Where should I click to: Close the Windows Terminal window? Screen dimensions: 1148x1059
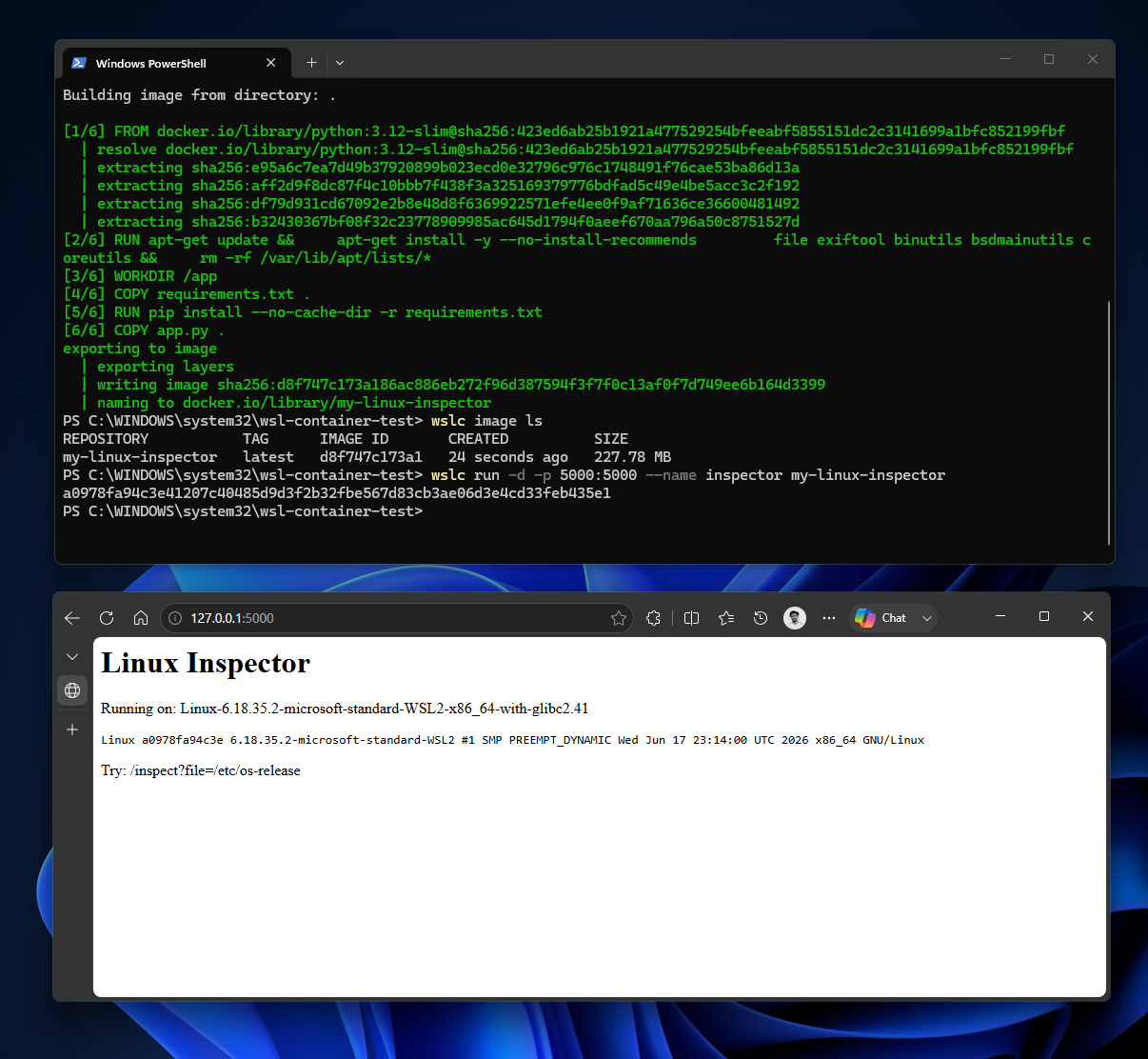pyautogui.click(x=1093, y=59)
